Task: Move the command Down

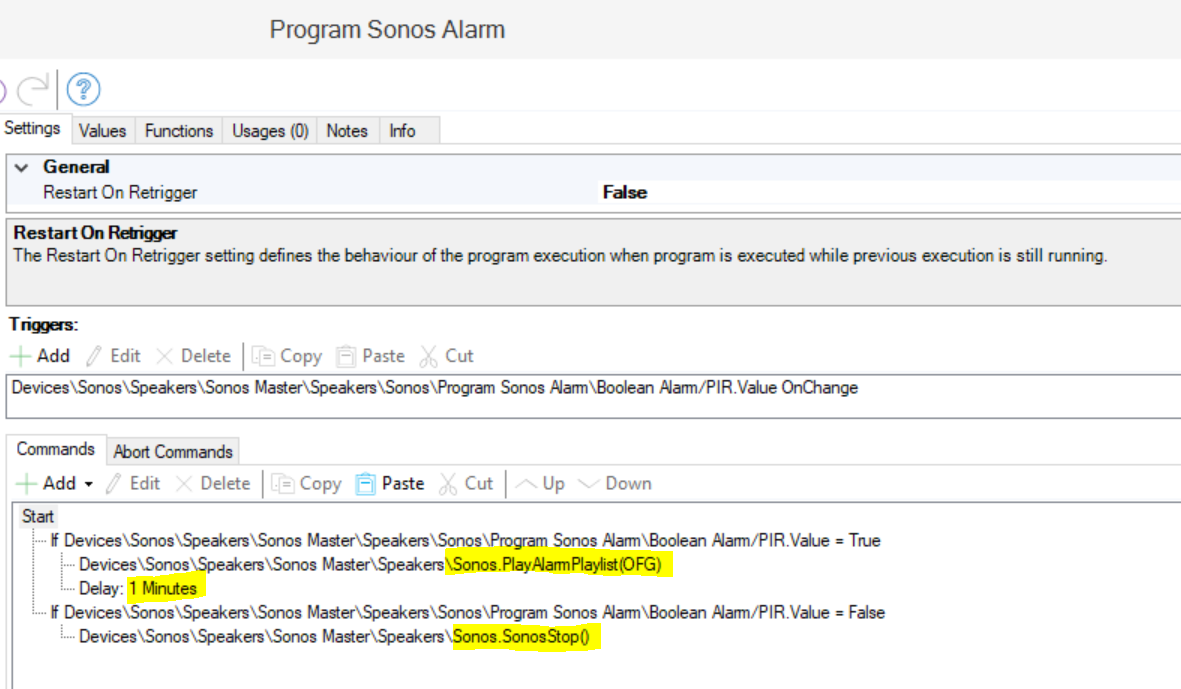Action: pyautogui.click(x=615, y=484)
